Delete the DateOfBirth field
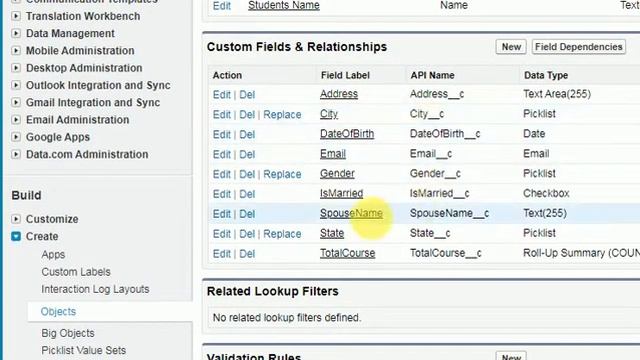The height and width of the screenshot is (360, 640). pyautogui.click(x=247, y=135)
